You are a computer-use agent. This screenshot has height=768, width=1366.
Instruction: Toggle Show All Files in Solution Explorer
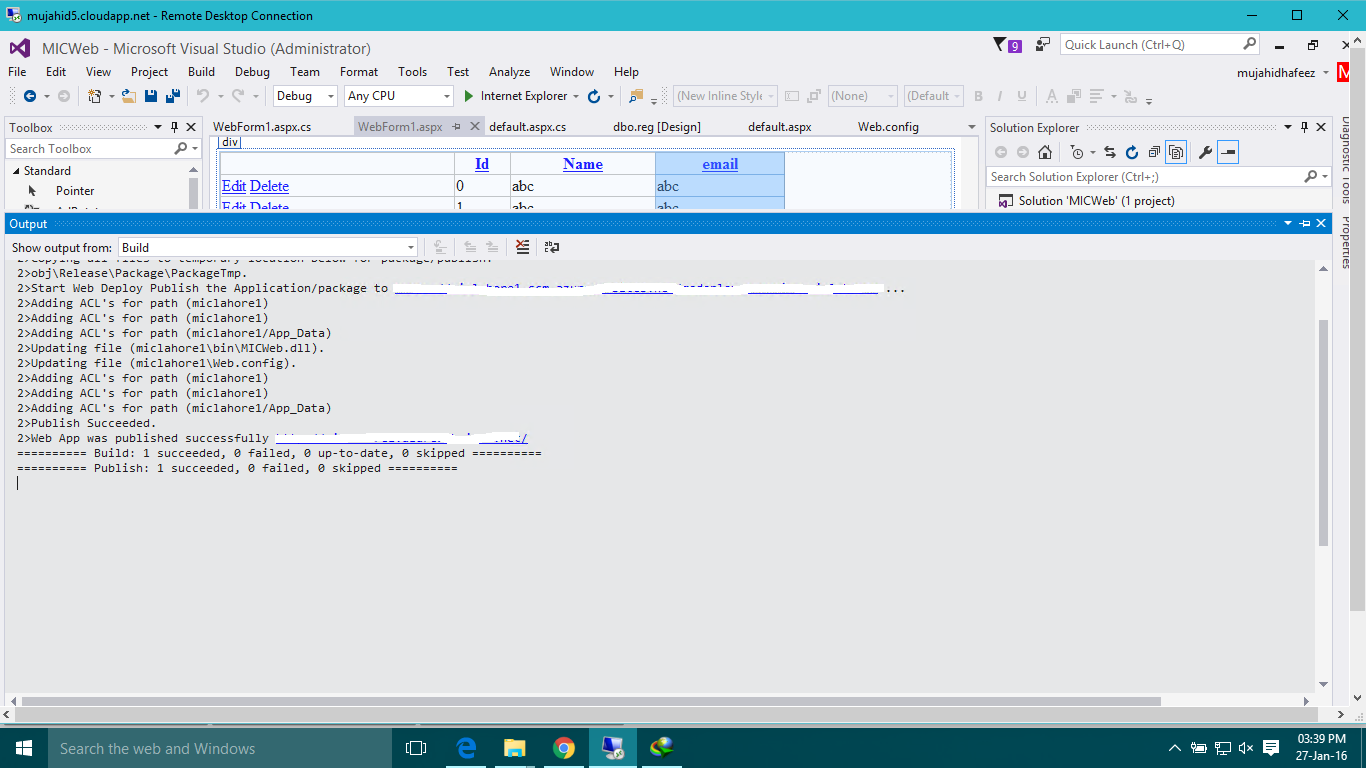pos(1176,152)
